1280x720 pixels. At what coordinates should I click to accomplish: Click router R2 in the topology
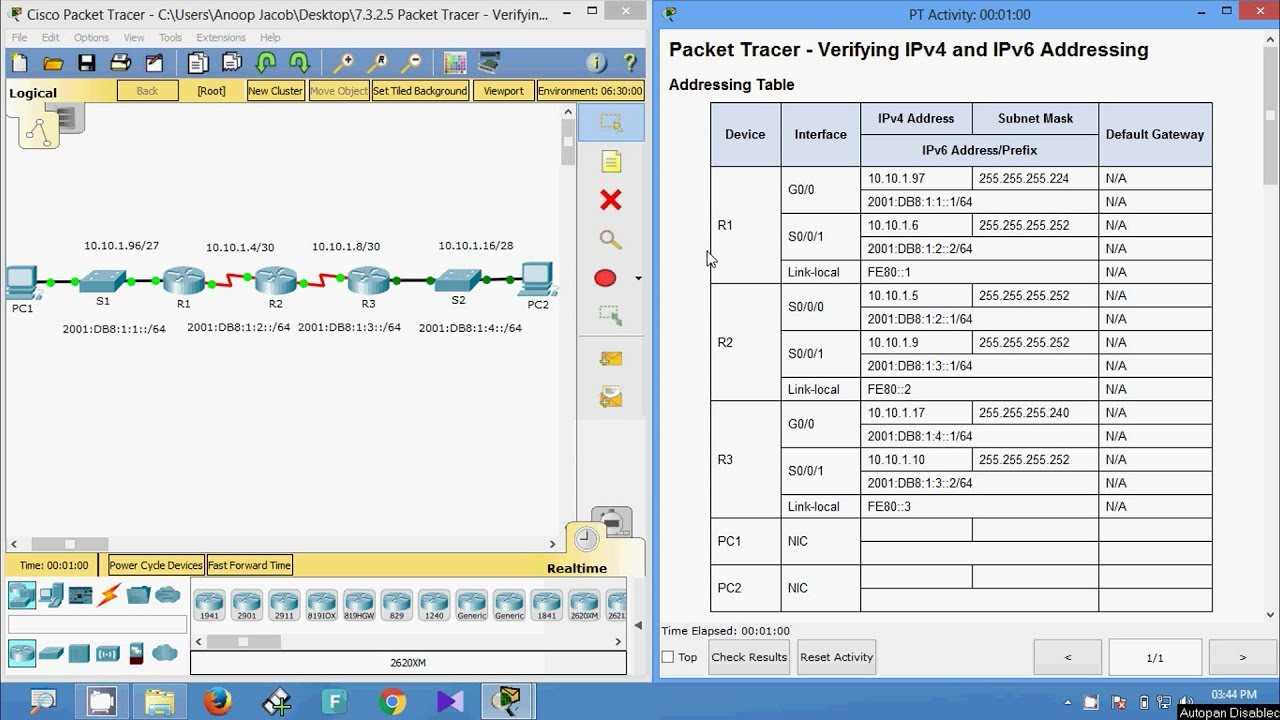click(275, 283)
